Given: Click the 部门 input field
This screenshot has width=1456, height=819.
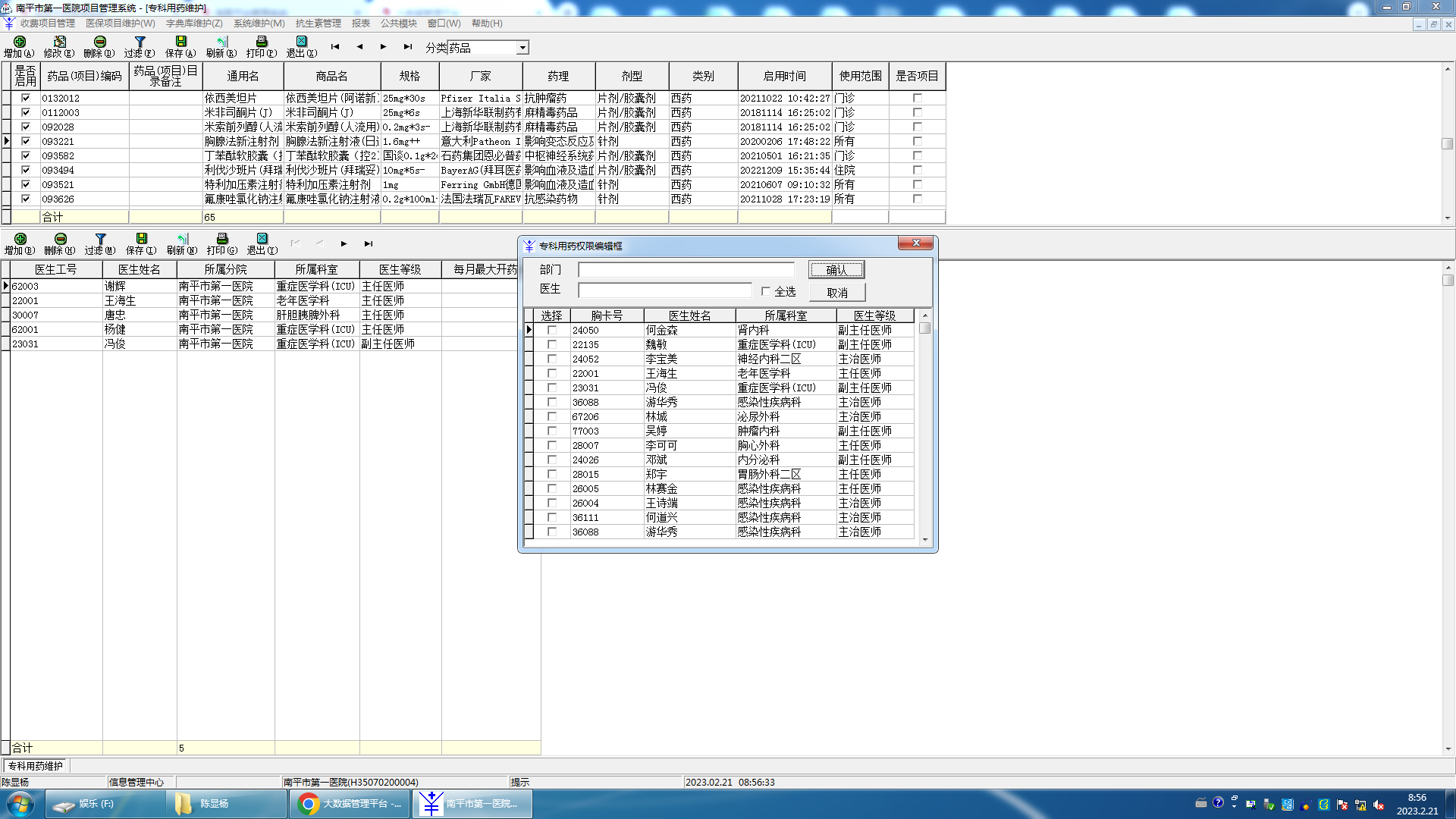Looking at the screenshot, I should [686, 270].
